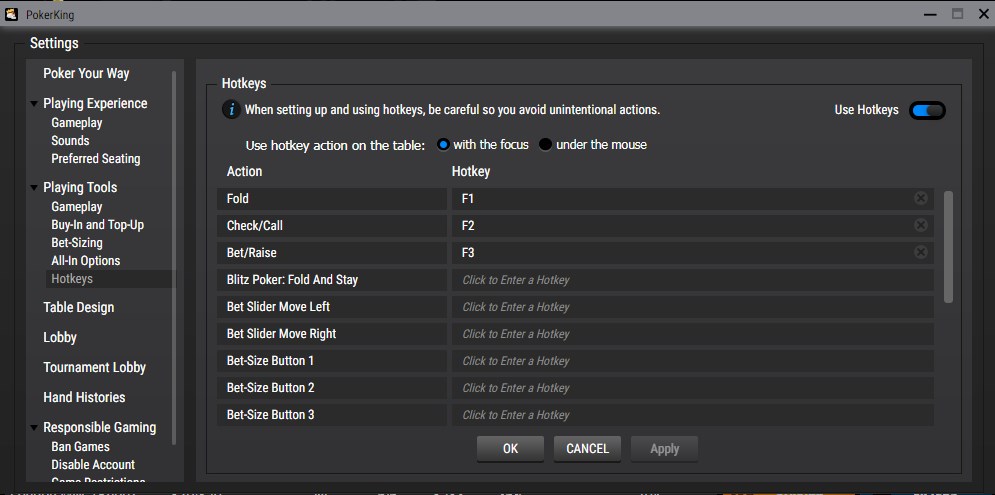
Task: Open the Lobby settings page
Action: click(60, 338)
